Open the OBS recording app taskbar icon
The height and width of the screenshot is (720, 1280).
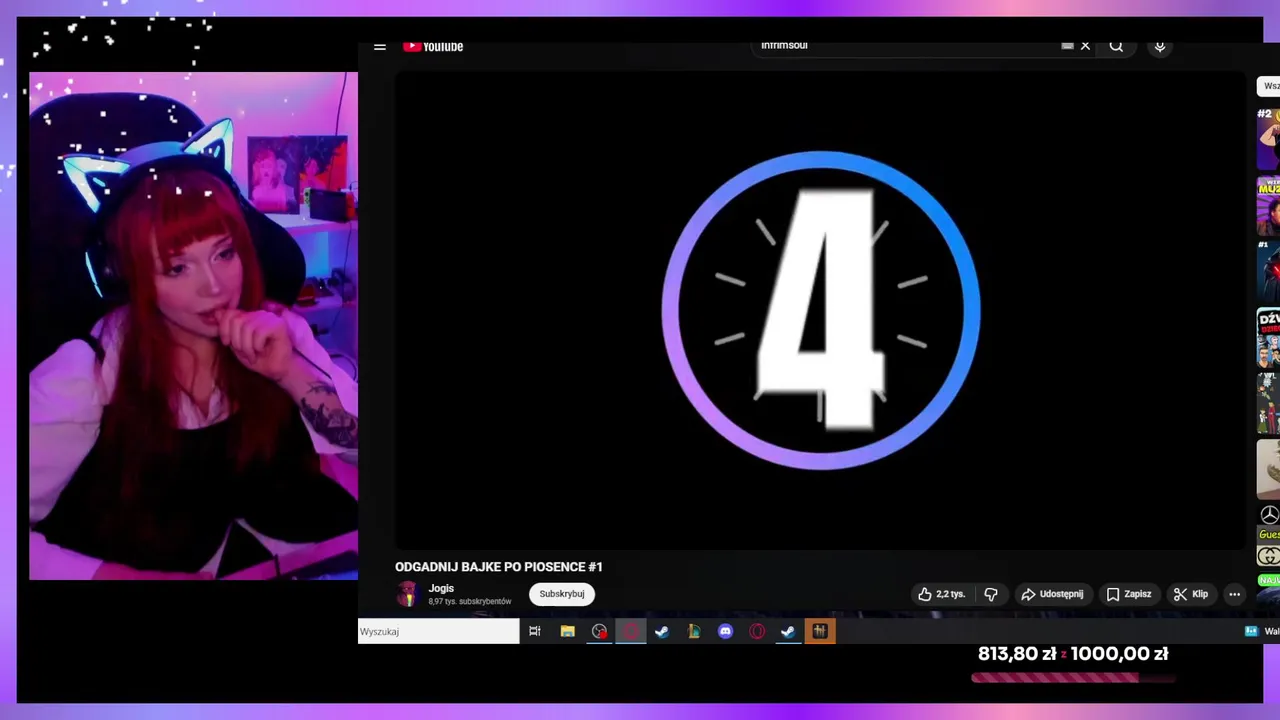coord(599,631)
